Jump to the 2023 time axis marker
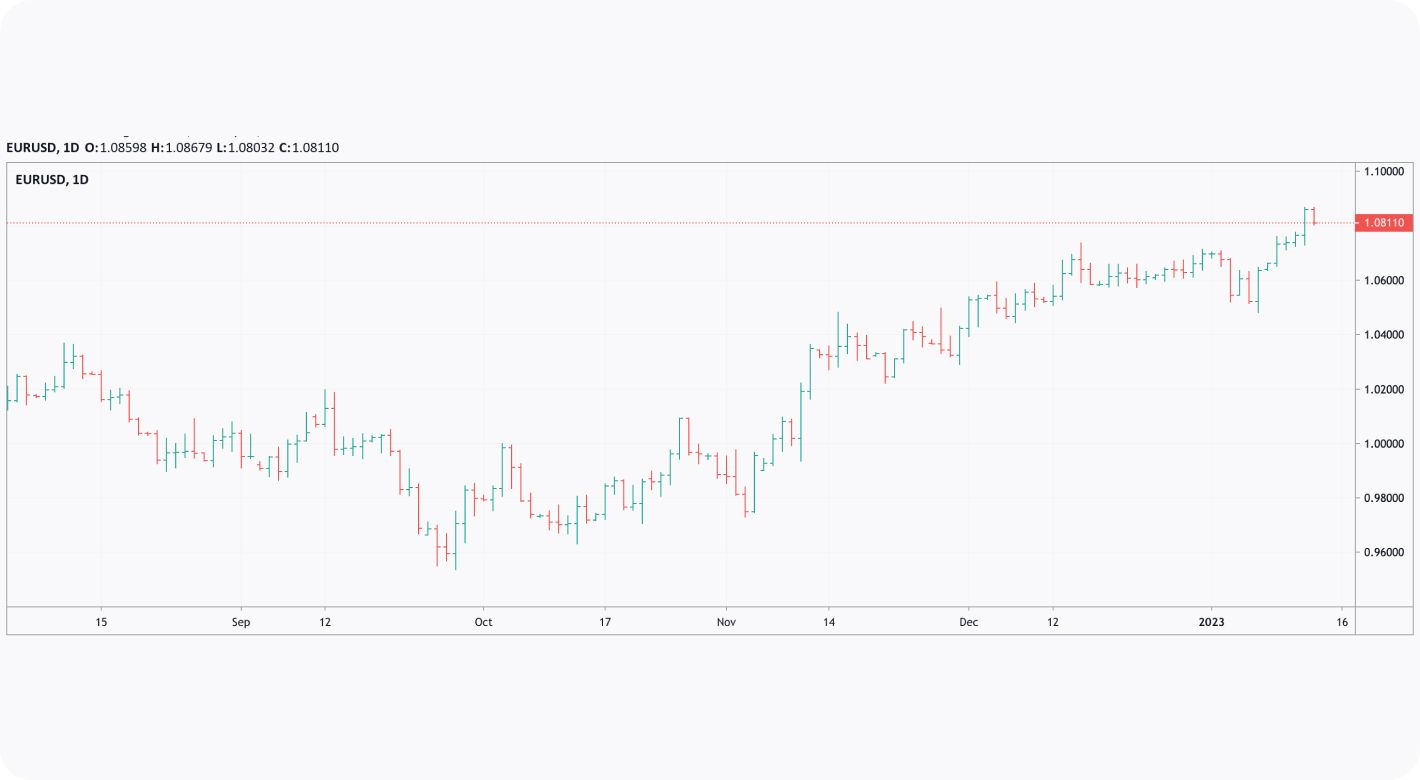1420x780 pixels. pyautogui.click(x=1211, y=622)
